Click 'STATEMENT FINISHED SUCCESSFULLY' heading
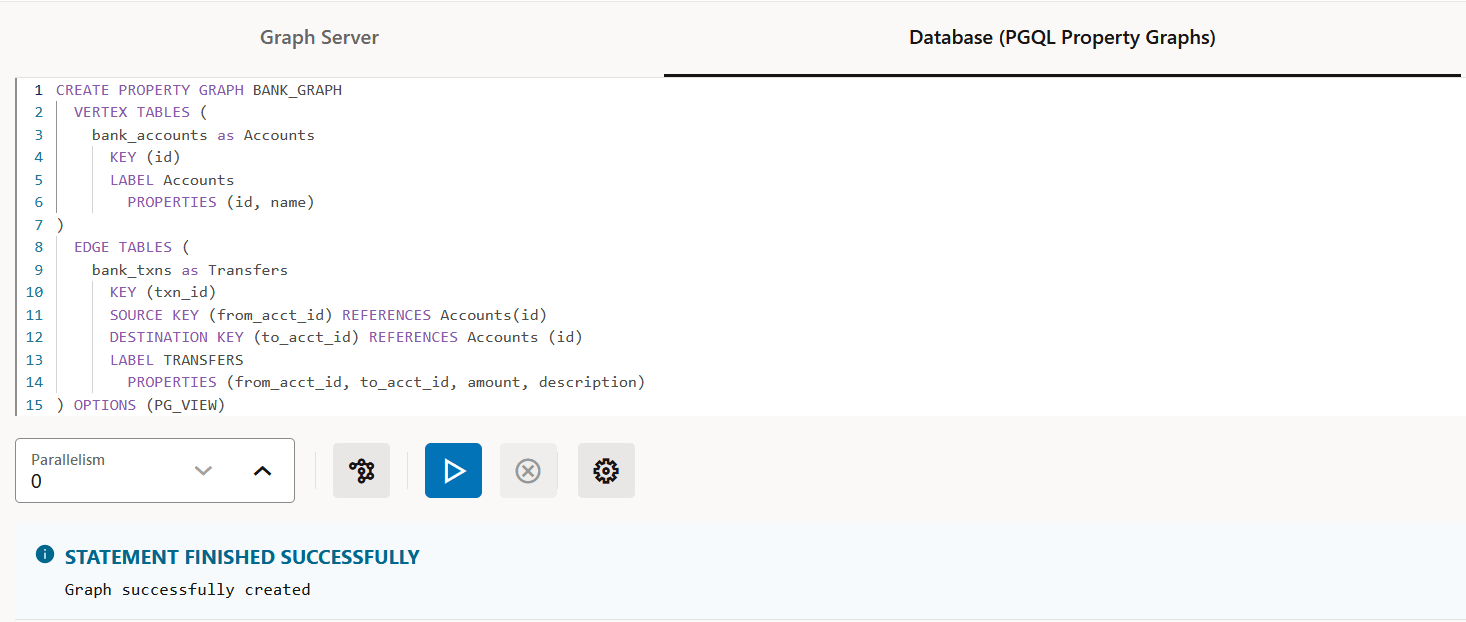Image resolution: width=1466 pixels, height=622 pixels. [242, 557]
